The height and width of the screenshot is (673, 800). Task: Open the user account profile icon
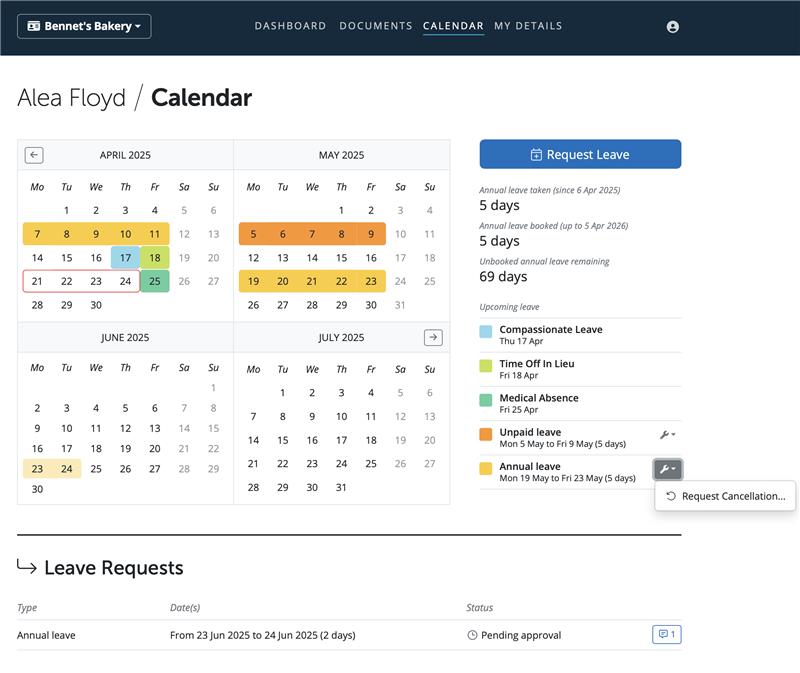coord(672,27)
